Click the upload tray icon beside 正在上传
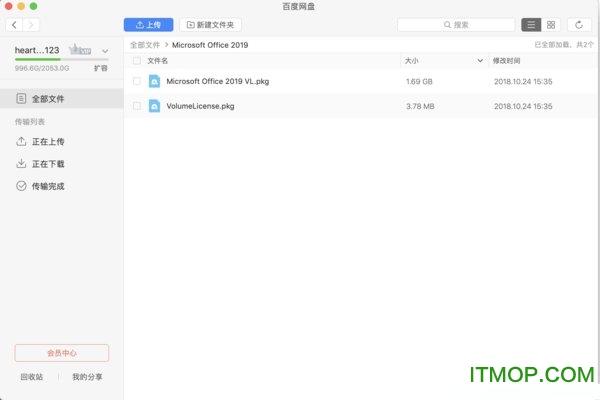The width and height of the screenshot is (600, 400). coord(21,141)
